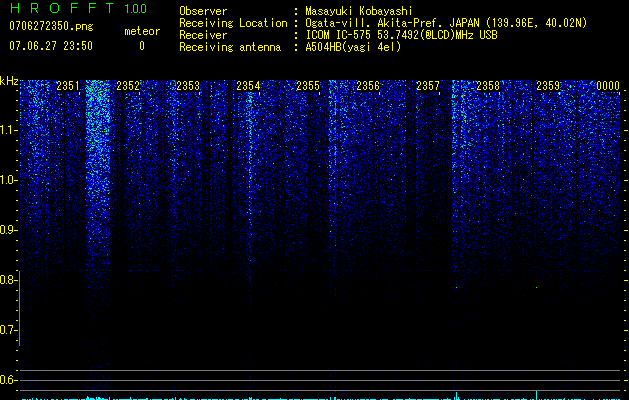Viewport: 629px width, 400px height.
Task: Click the 2353 time marker
Action: click(188, 86)
